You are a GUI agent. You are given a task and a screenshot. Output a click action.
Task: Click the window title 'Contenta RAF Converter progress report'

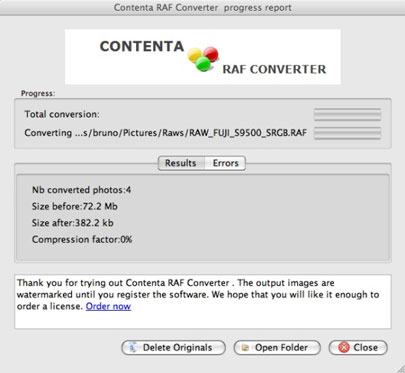[x=203, y=7]
